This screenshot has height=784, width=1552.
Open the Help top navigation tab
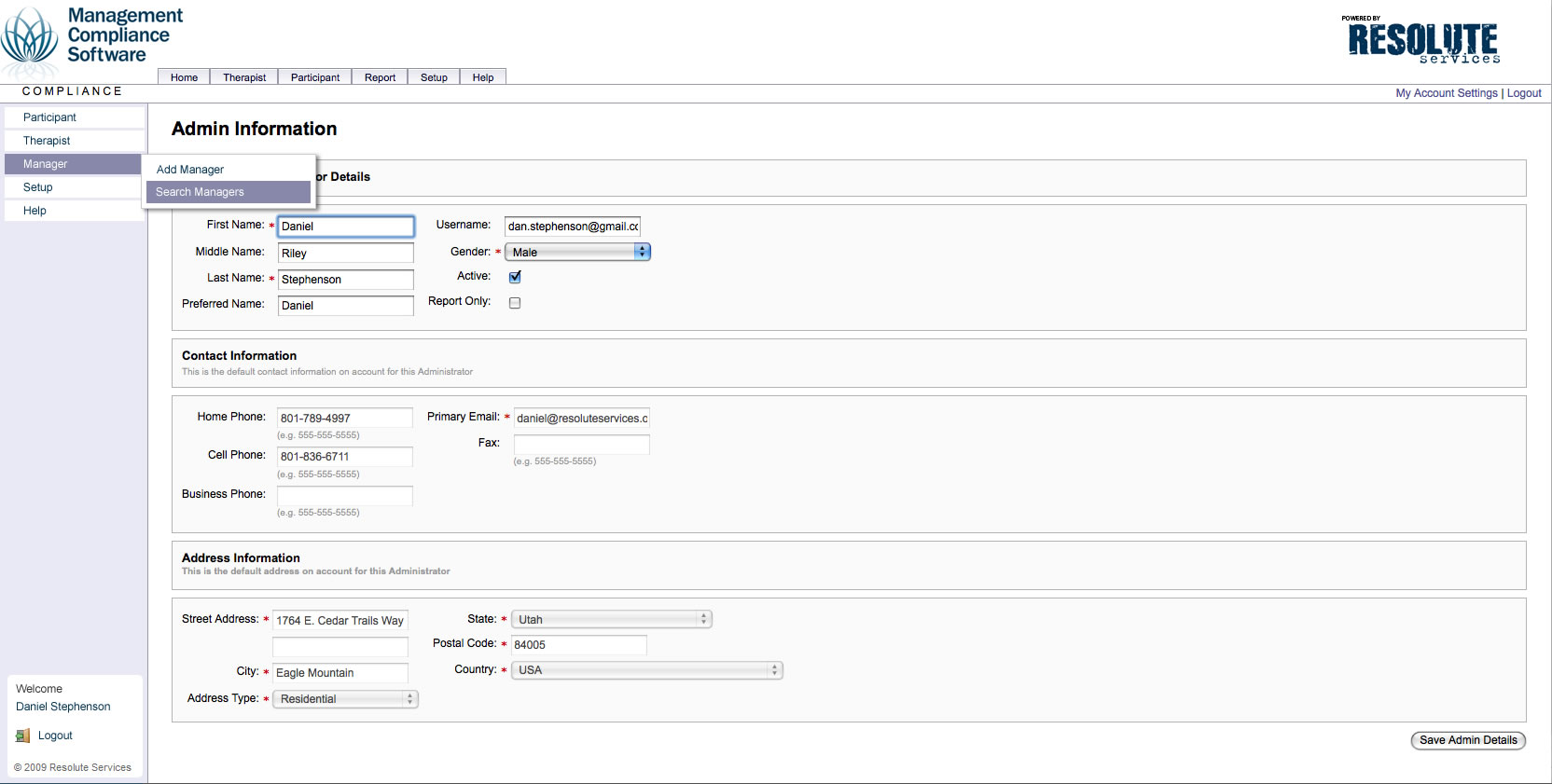click(x=483, y=77)
